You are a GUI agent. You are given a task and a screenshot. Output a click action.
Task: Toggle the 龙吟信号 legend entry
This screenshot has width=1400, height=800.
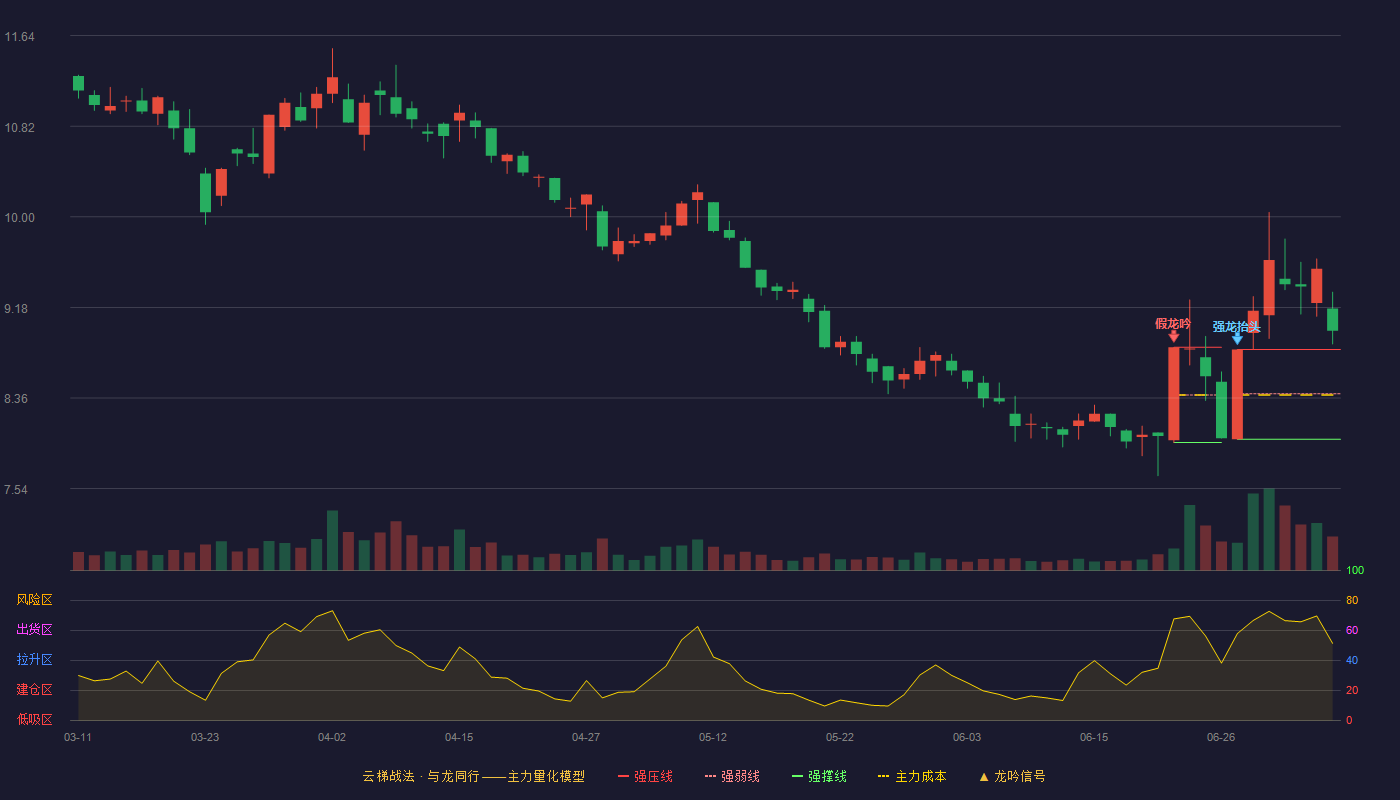(x=1012, y=776)
